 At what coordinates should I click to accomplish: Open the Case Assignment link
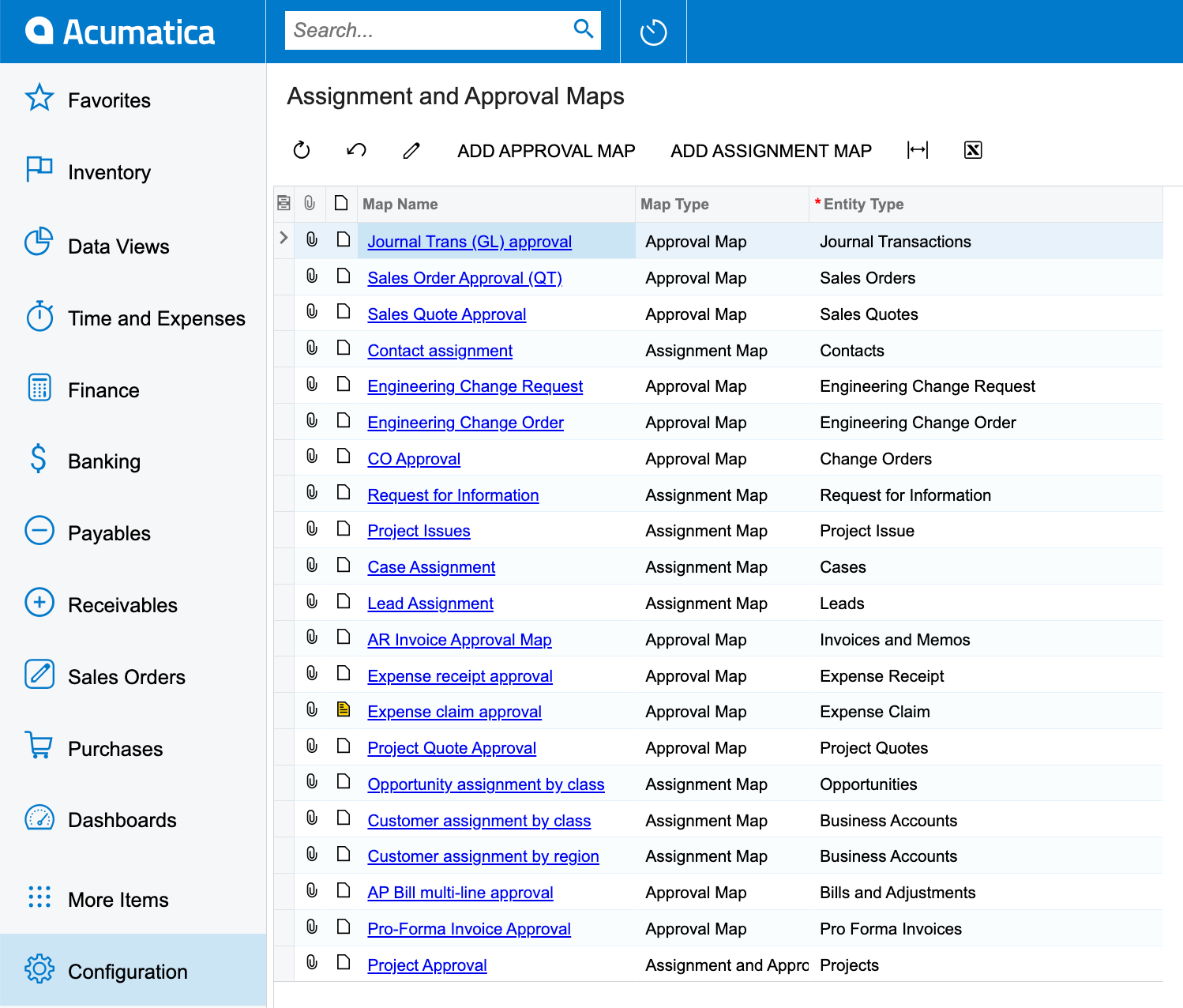click(x=431, y=567)
